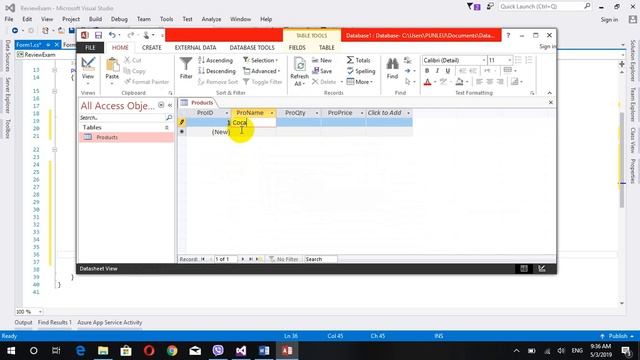Go to first record navigation button
Viewport: 640px width, 360px height.
click(202, 259)
